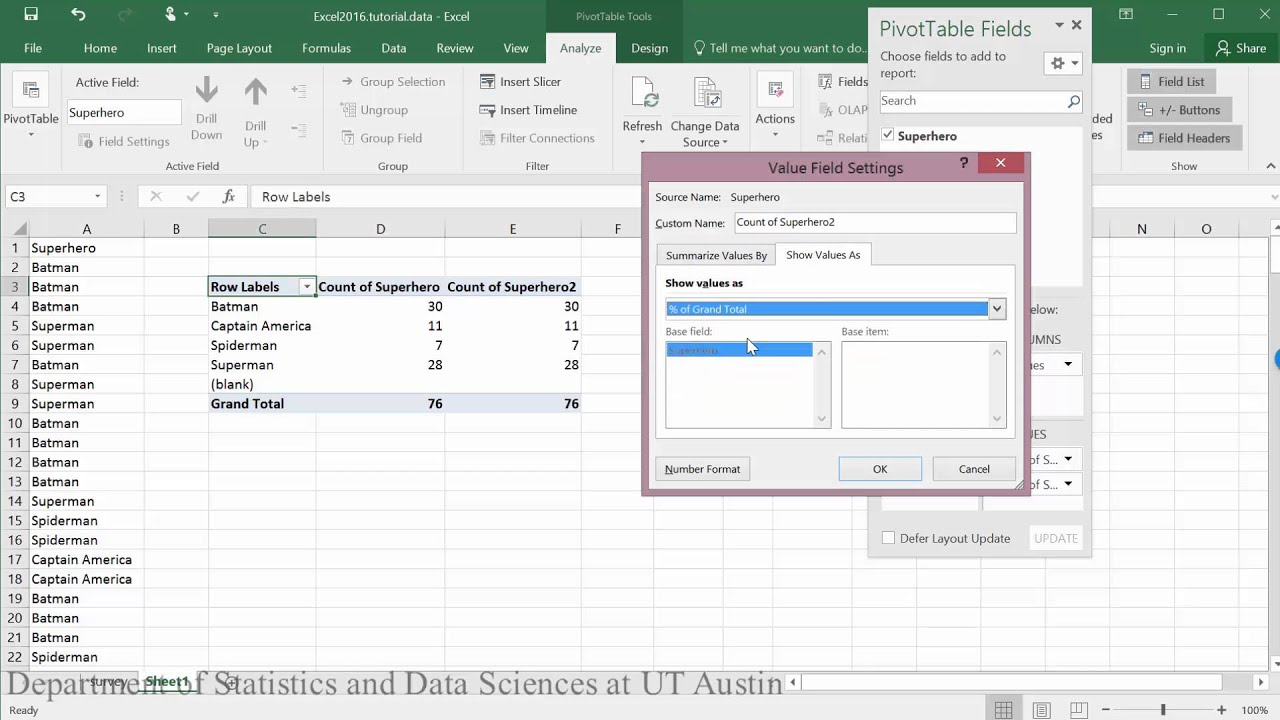Switch to Page Layout view in status bar
Image resolution: width=1280 pixels, height=720 pixels.
click(1041, 710)
